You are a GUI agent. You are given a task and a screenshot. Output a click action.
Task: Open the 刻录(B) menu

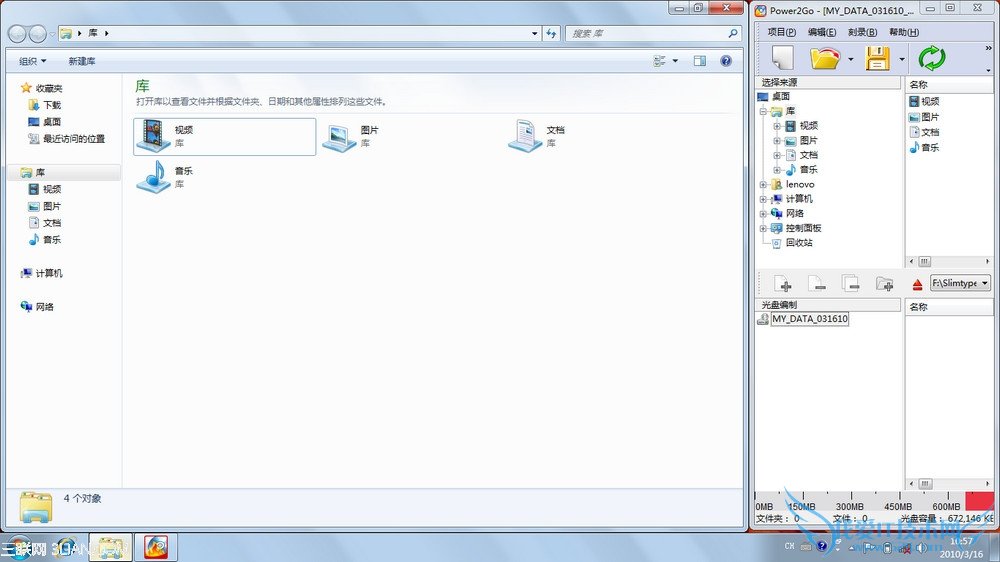point(862,32)
